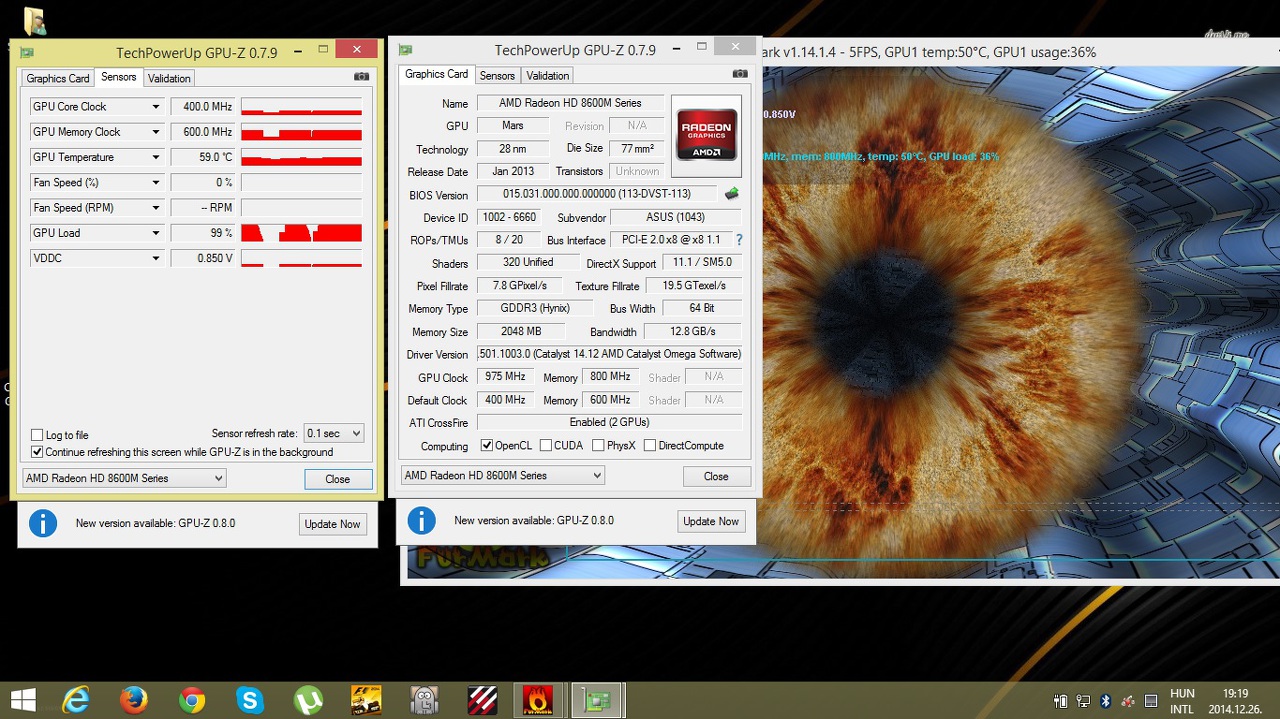
Task: Open Skype from the taskbar
Action: coord(250,700)
